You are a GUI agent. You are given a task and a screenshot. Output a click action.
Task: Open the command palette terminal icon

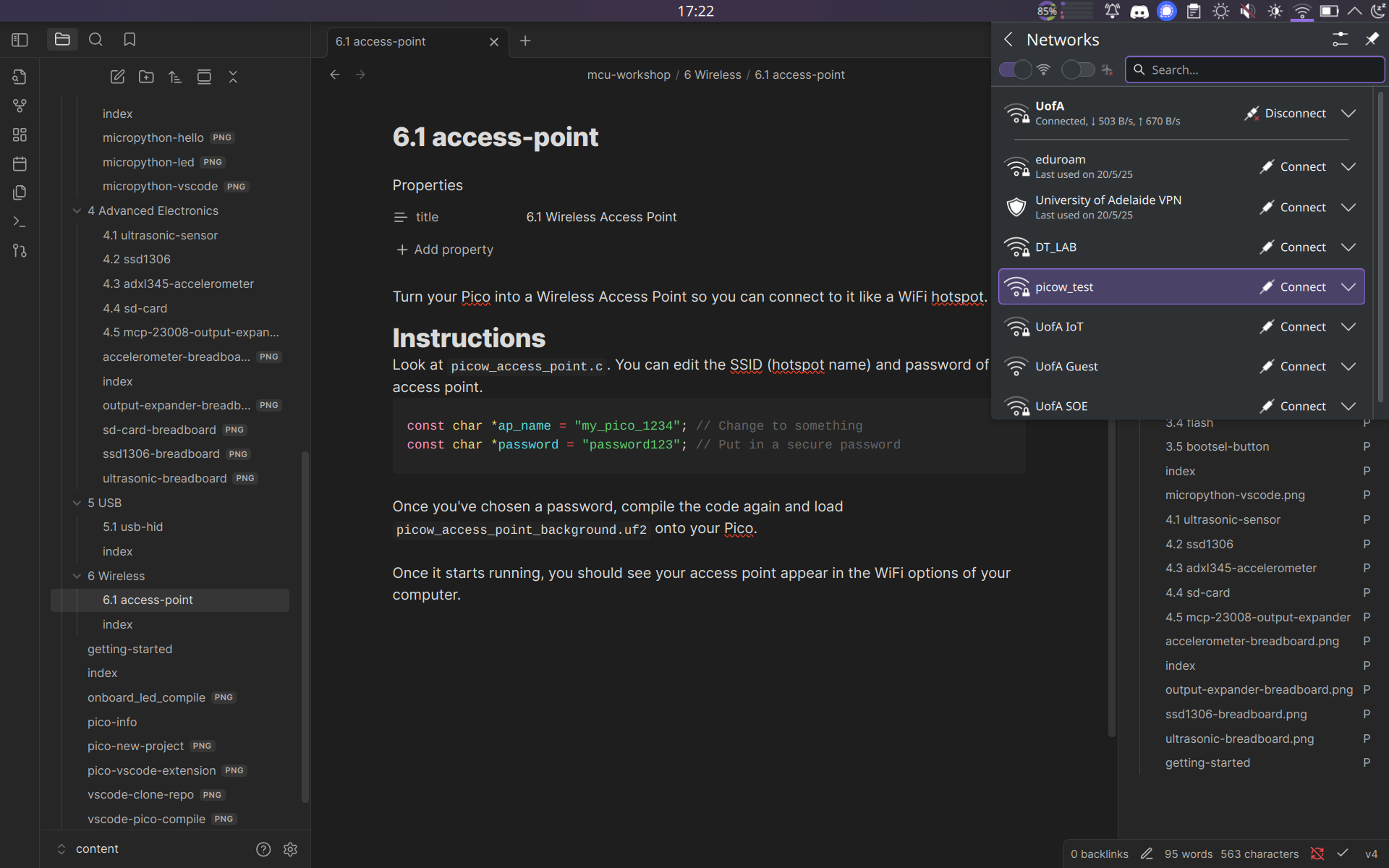[20, 221]
